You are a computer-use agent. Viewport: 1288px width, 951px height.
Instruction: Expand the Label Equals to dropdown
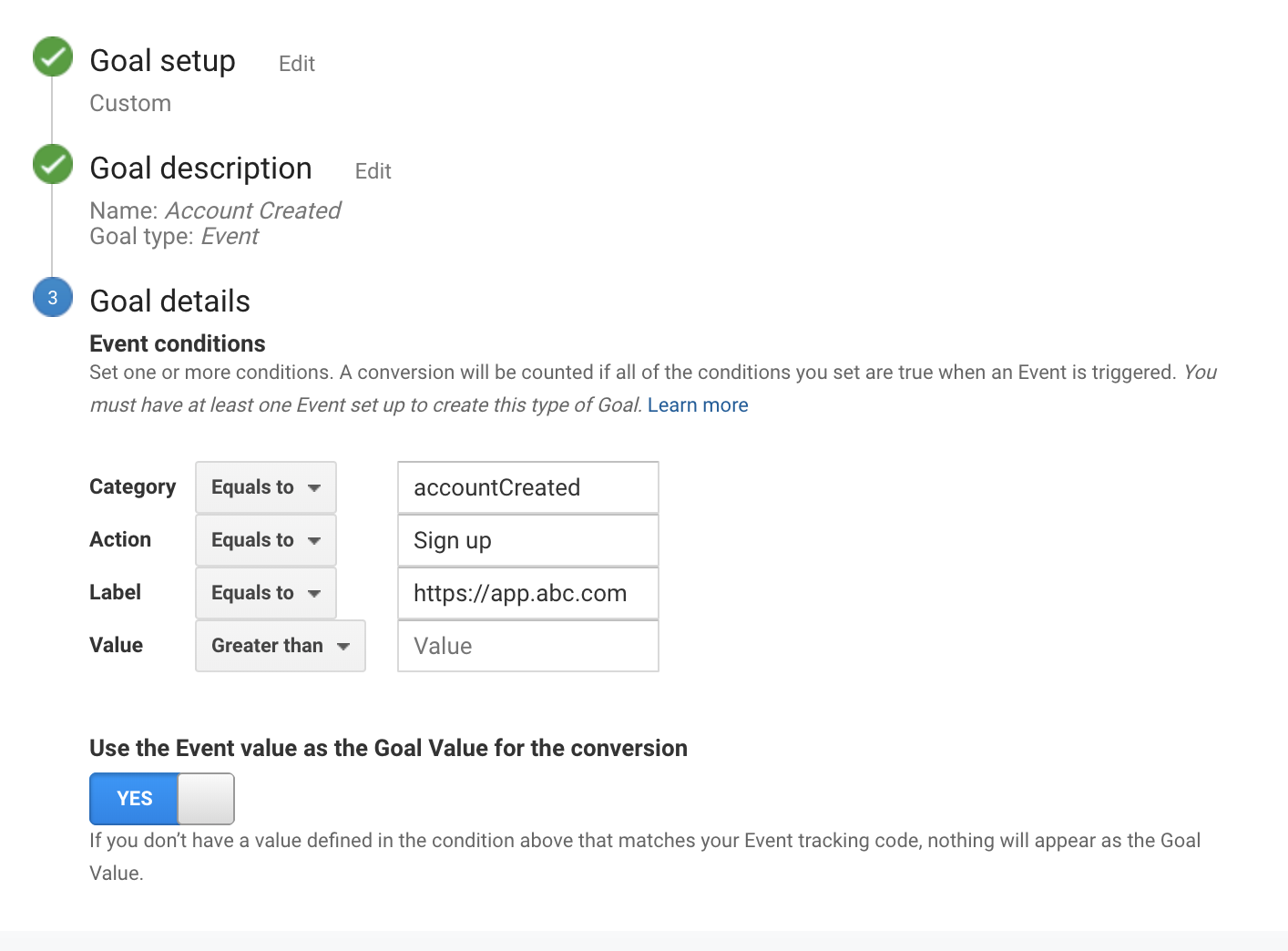click(266, 593)
